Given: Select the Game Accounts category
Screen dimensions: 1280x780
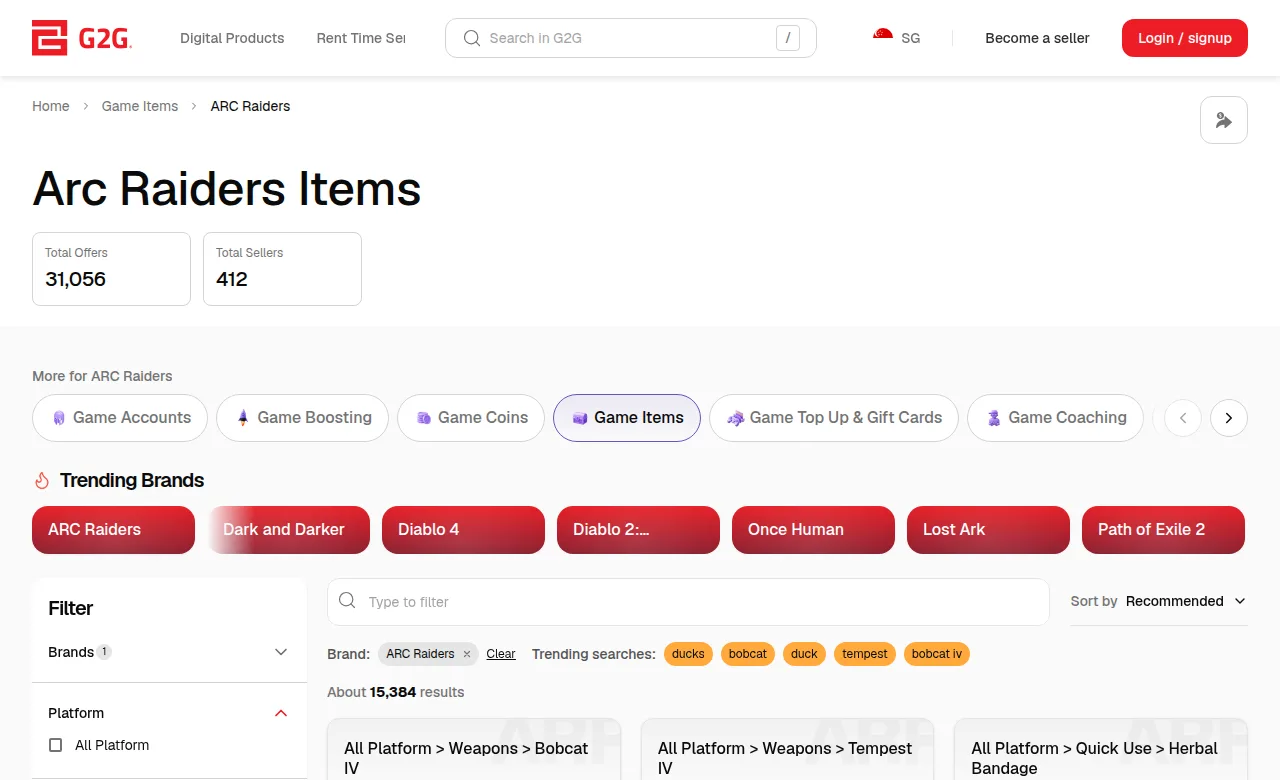Looking at the screenshot, I should pyautogui.click(x=120, y=418).
